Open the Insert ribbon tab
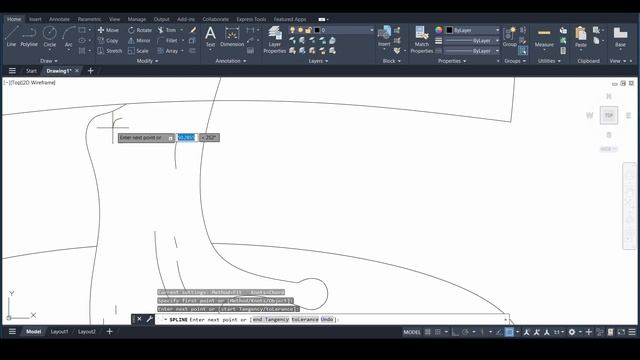Image resolution: width=640 pixels, height=360 pixels. coord(35,19)
